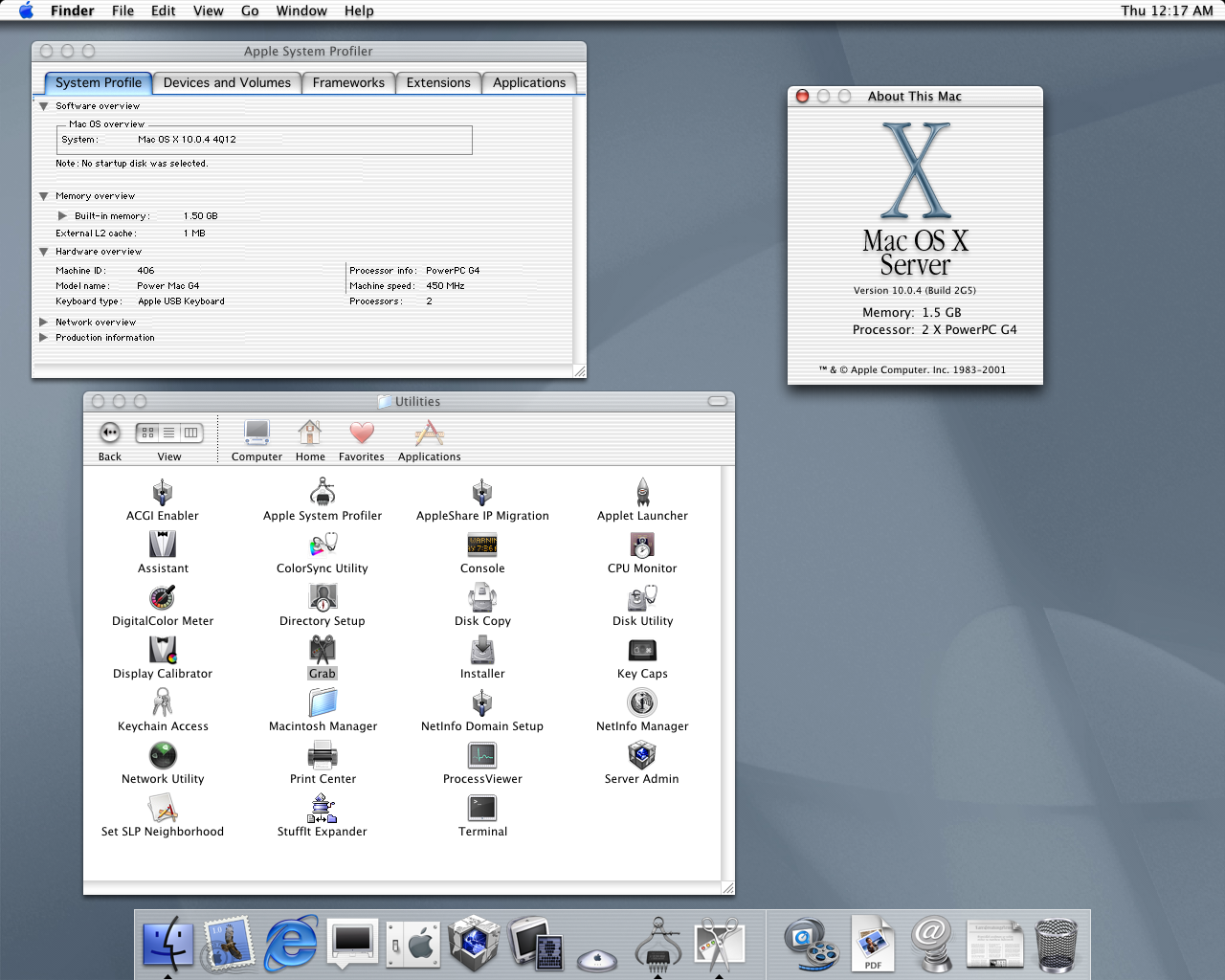Switch Utilities window to icon view

pyautogui.click(x=147, y=433)
